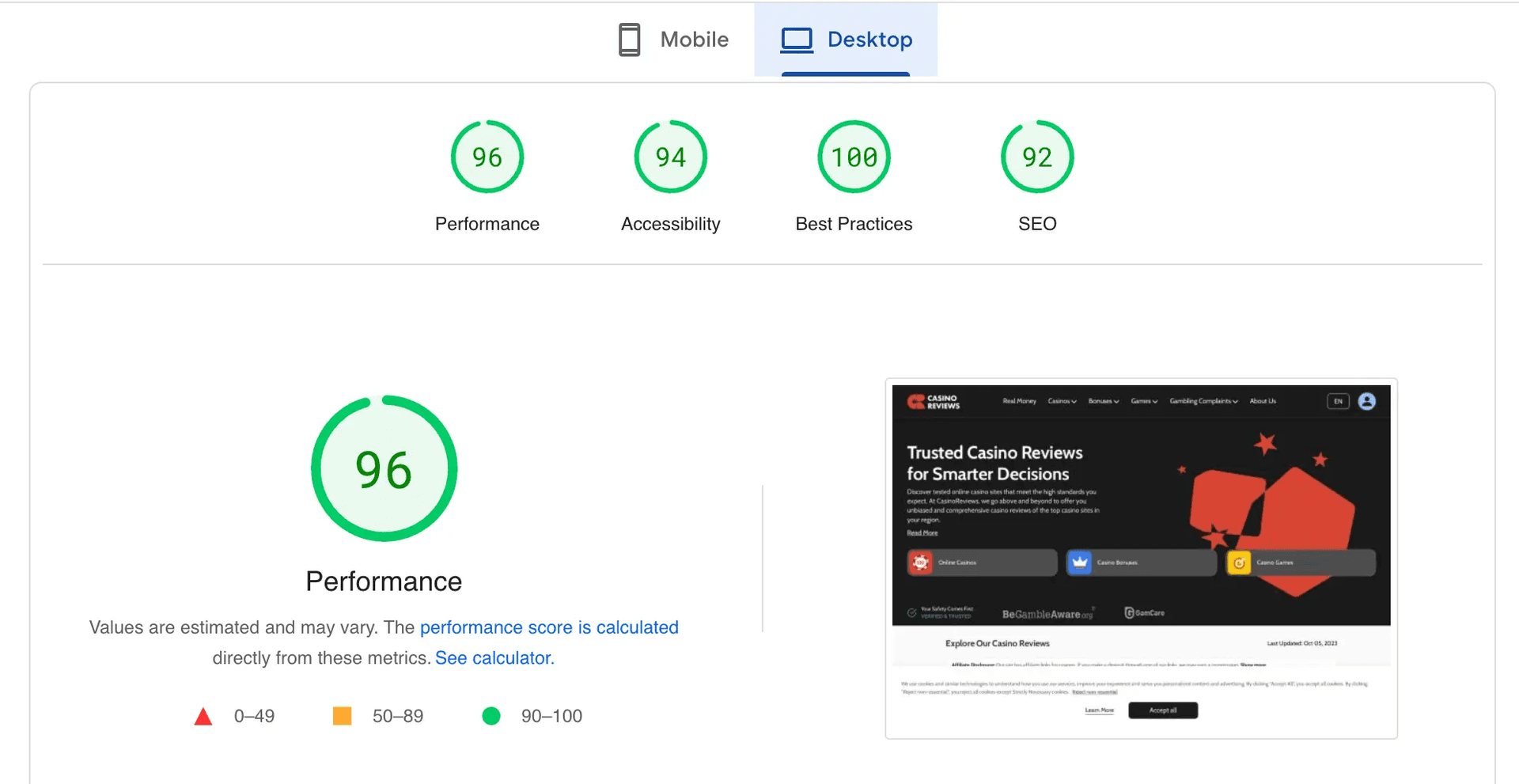Jump to SEO score gauge 92

[1037, 157]
